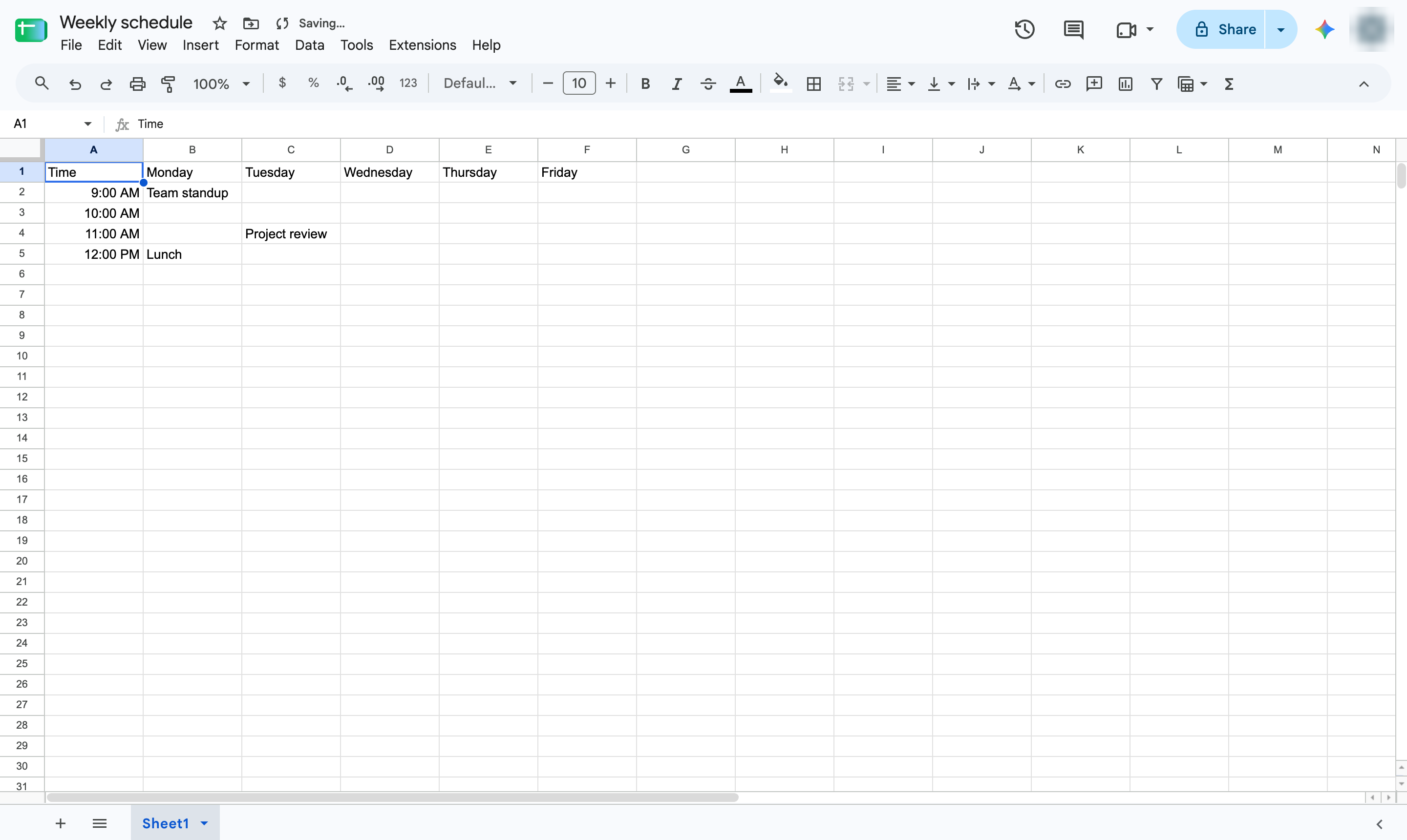
Task: Open the Insert menu
Action: (200, 45)
